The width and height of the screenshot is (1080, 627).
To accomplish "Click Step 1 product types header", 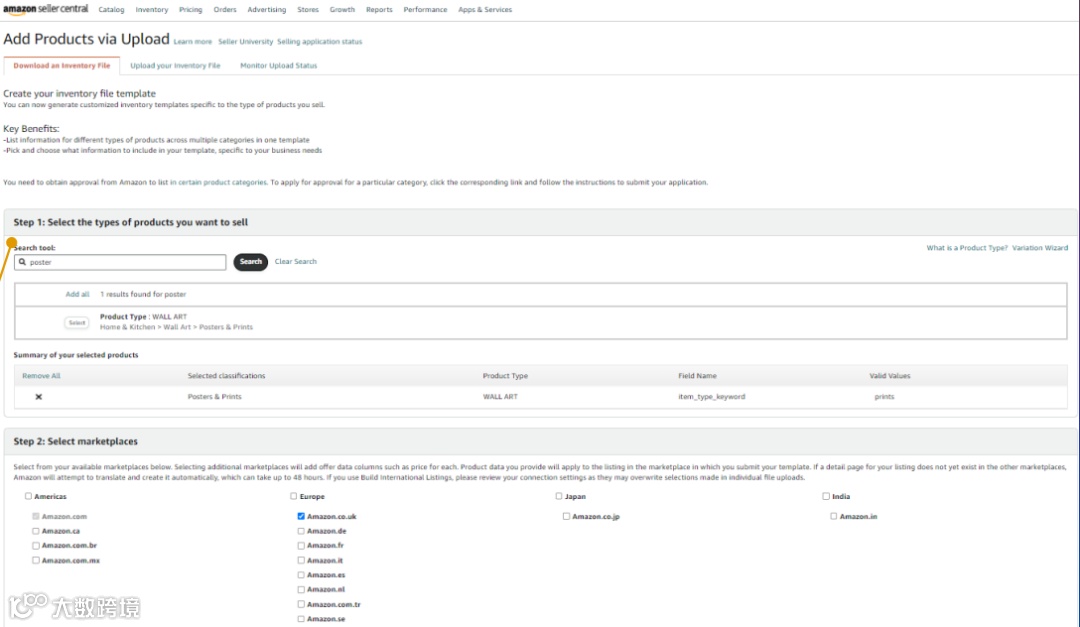I will point(131,223).
